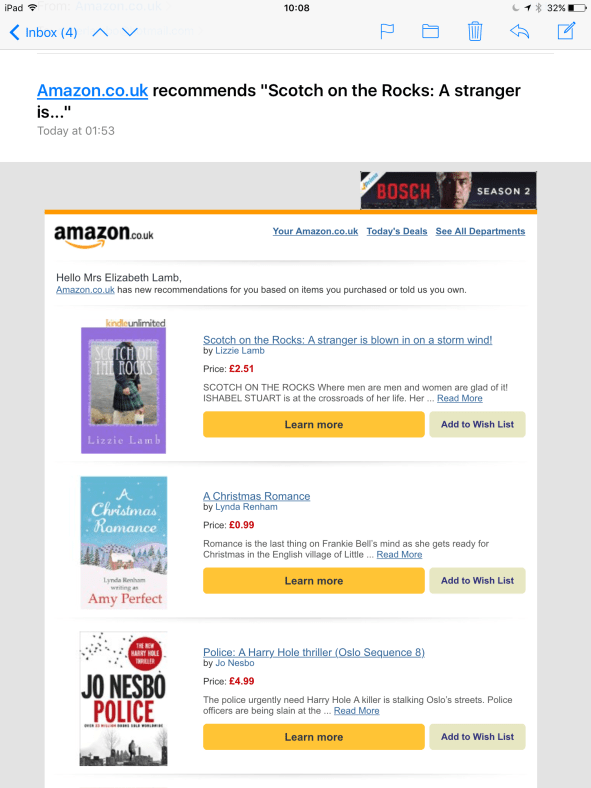
Task: Open Police: A Harry Hole thriller title link
Action: (x=314, y=652)
